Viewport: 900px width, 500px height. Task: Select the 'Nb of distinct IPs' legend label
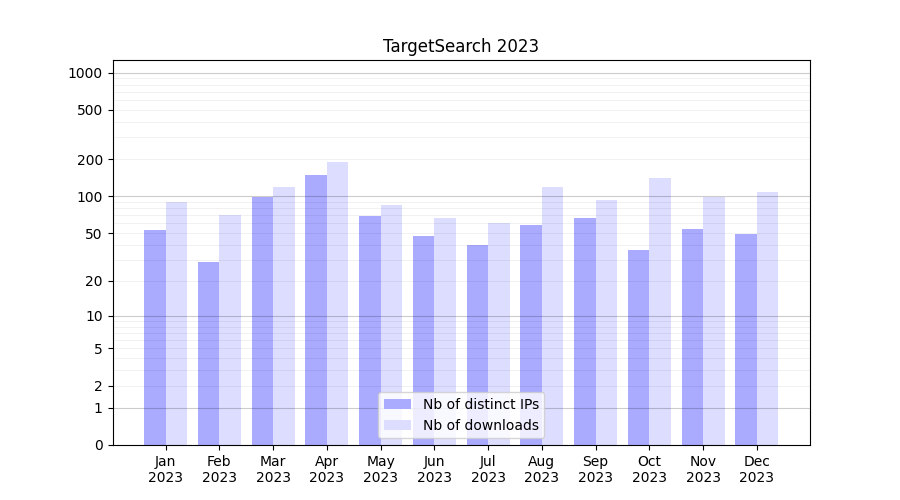480,404
